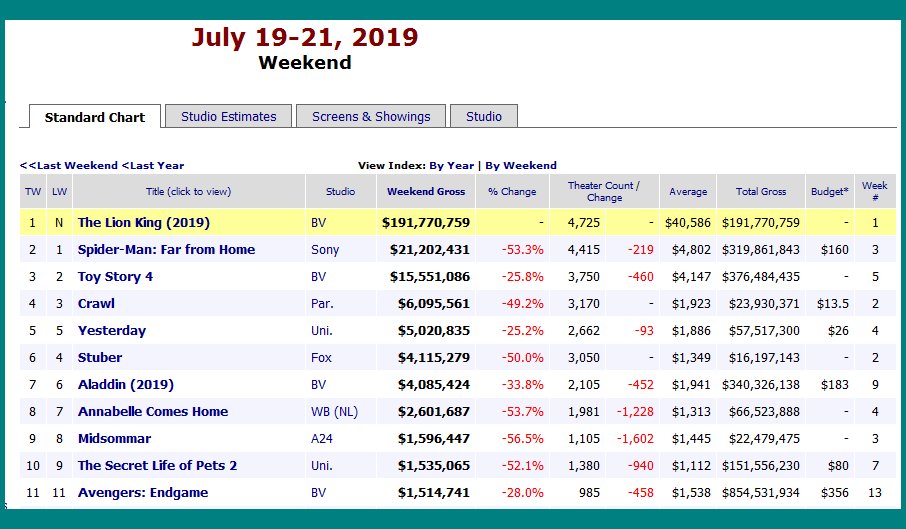The height and width of the screenshot is (529, 906).
Task: Click the Stuber title link
Action: [100, 357]
